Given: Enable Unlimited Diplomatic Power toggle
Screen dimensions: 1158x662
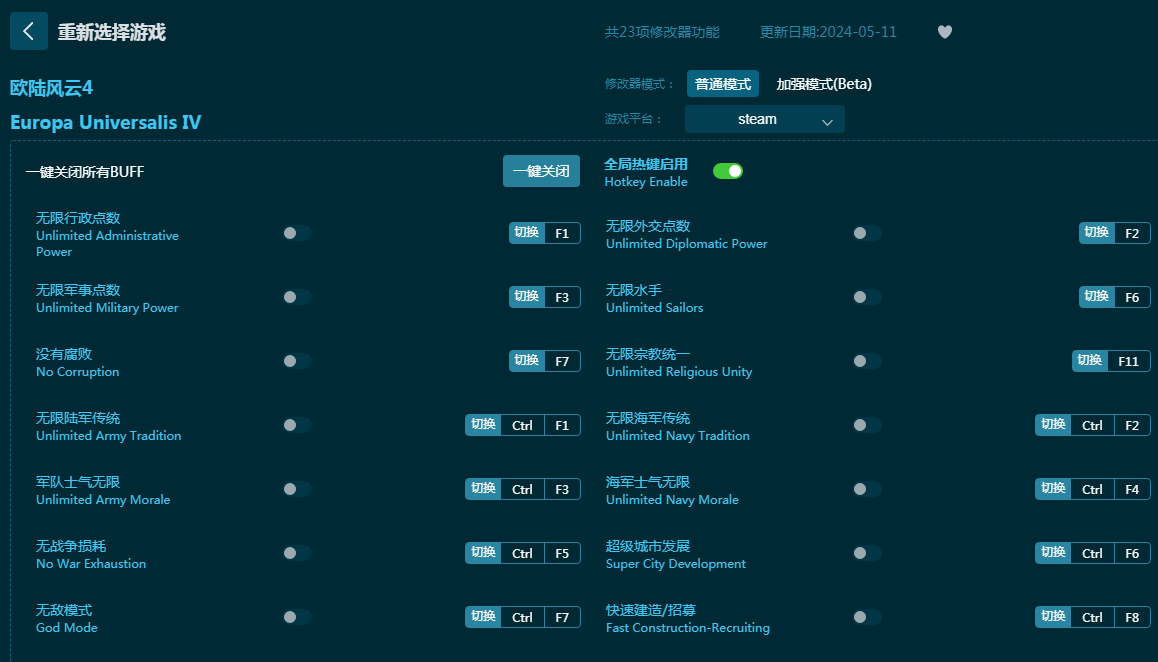Looking at the screenshot, I should [867, 233].
